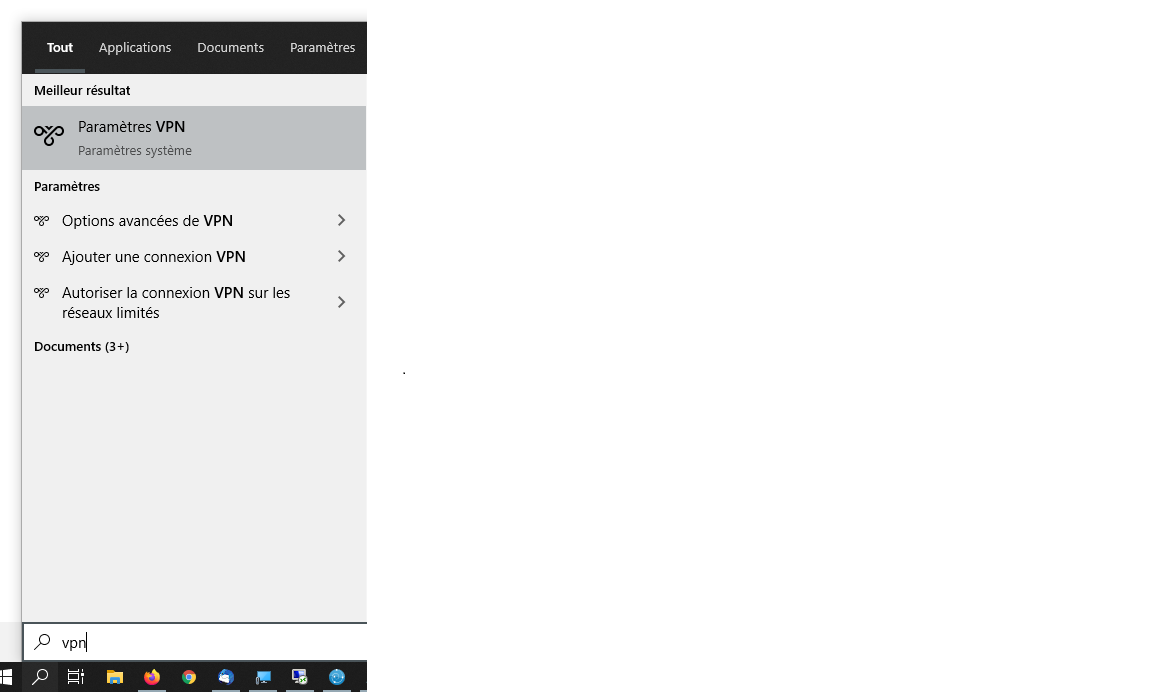Expand arrow for Autoriser la connexion VPN
The width and height of the screenshot is (1152, 692).
341,302
